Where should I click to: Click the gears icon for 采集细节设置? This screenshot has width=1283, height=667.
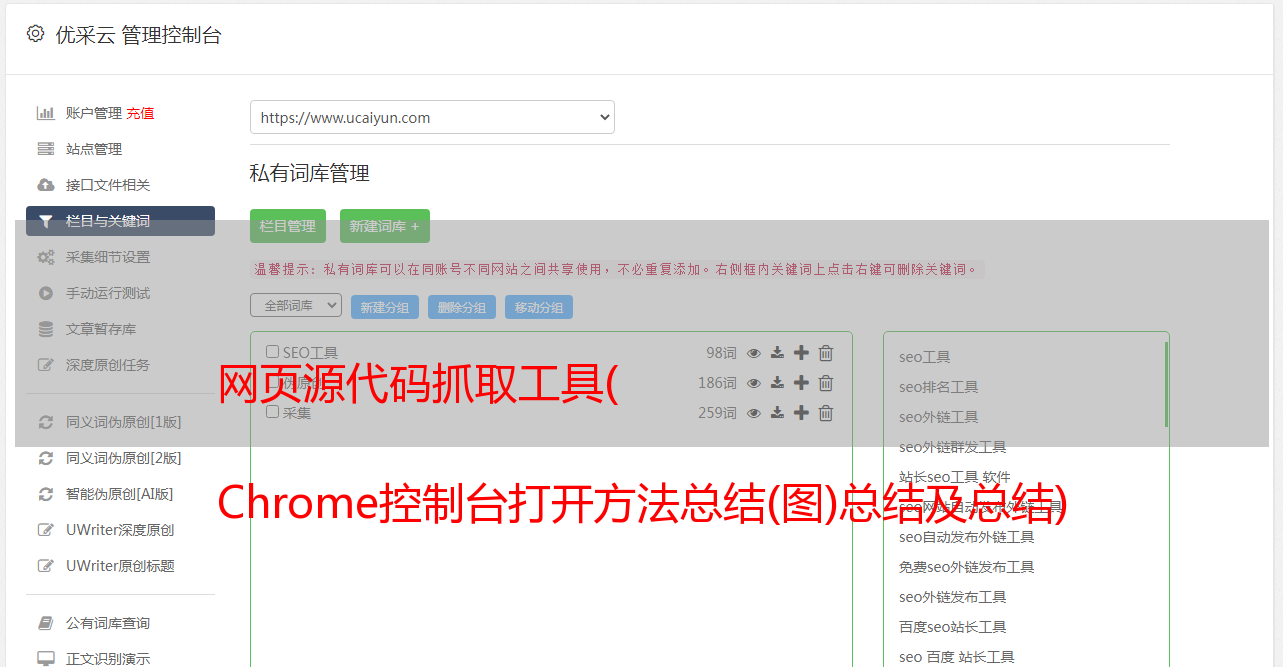46,257
